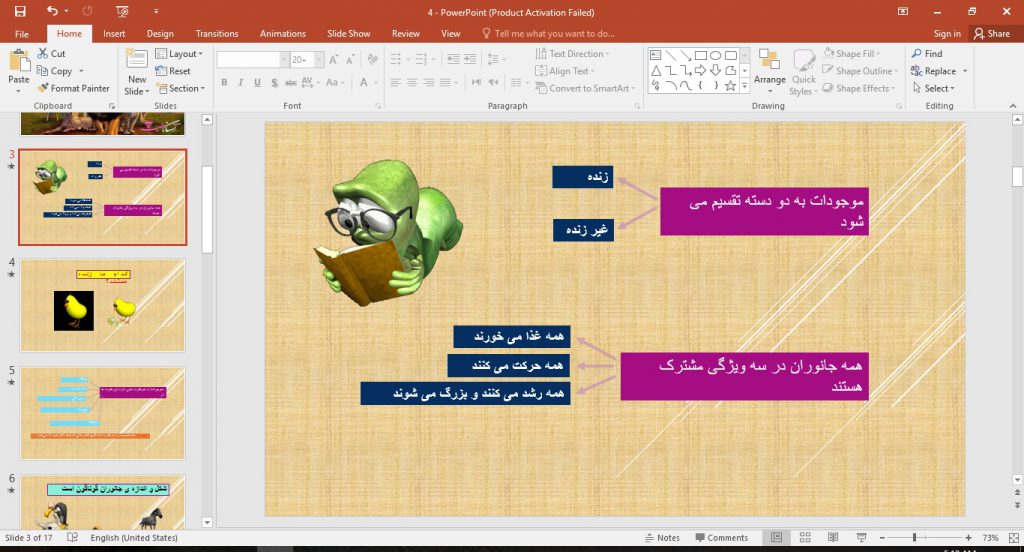Insert a New Slide
The image size is (1024, 552).
(137, 62)
